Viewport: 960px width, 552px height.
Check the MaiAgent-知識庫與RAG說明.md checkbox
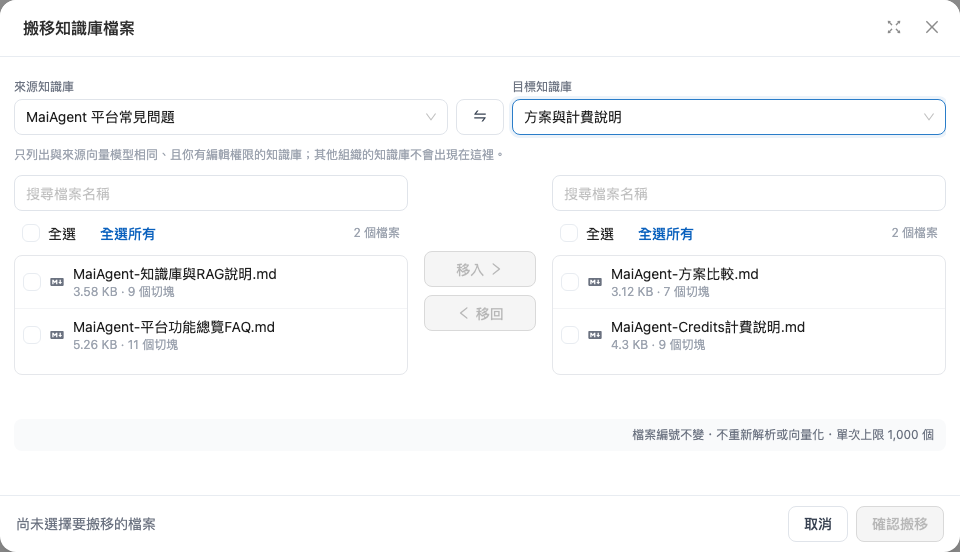[x=32, y=282]
